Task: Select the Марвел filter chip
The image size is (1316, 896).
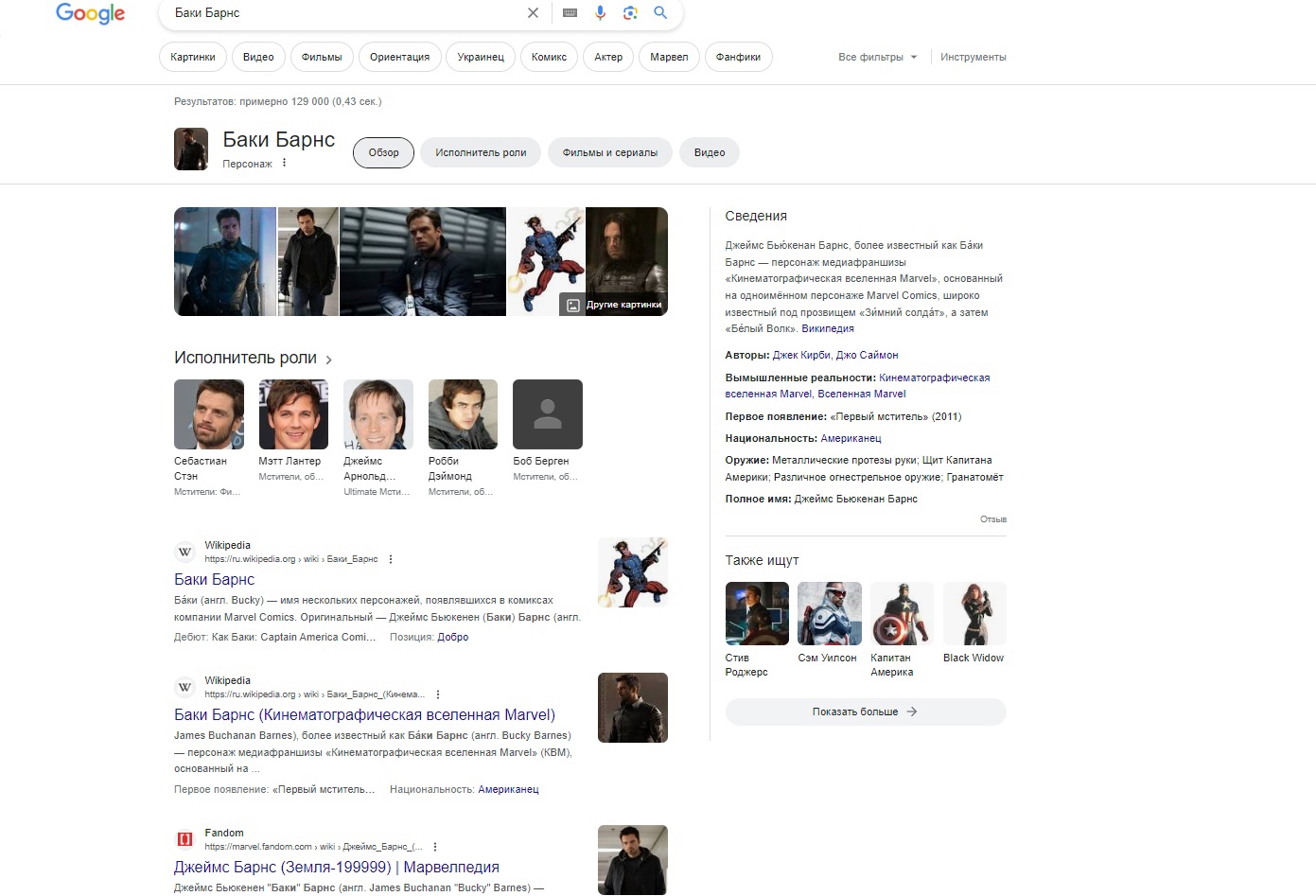Action: pos(669,57)
